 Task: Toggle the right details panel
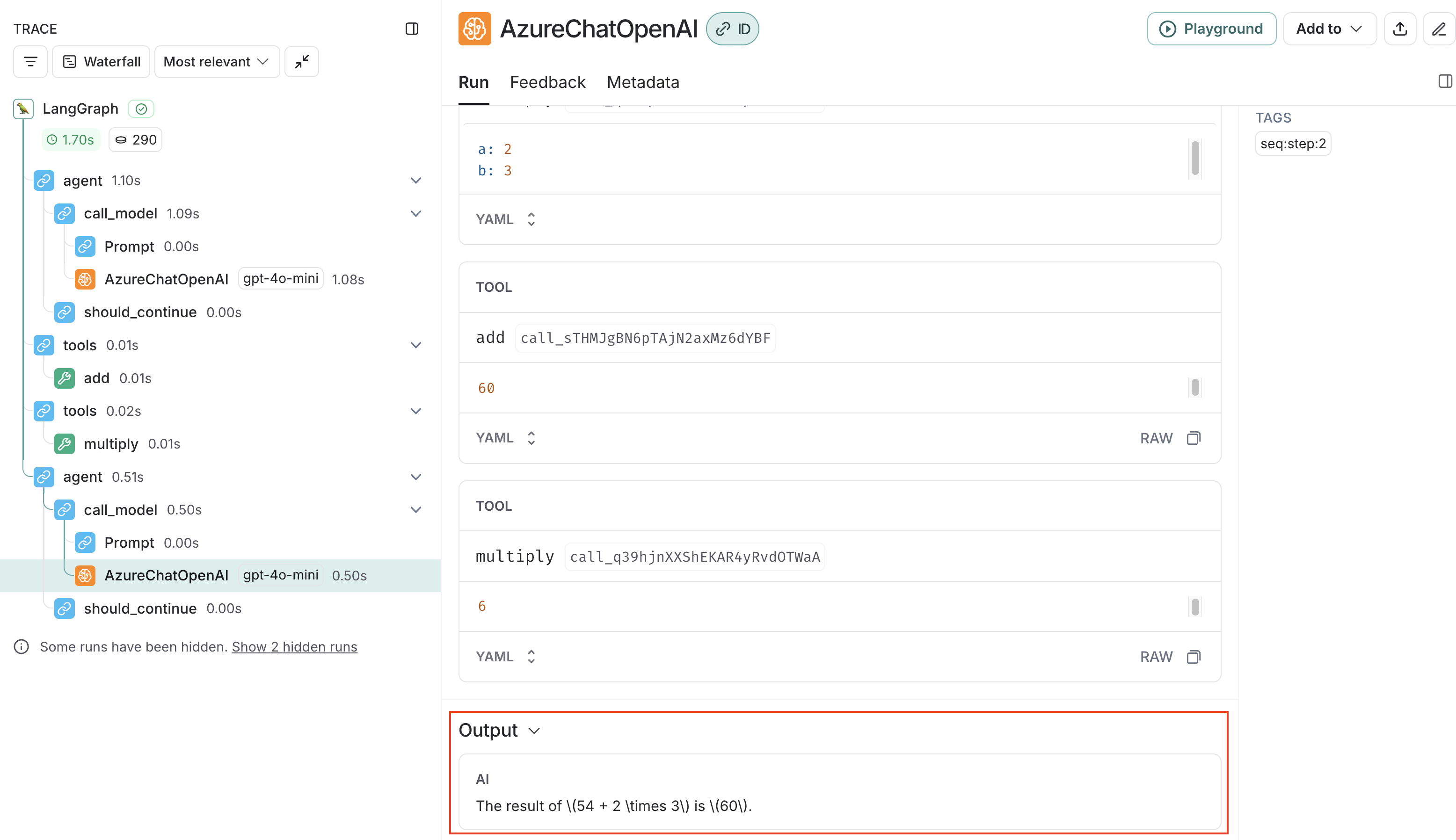pos(1445,81)
